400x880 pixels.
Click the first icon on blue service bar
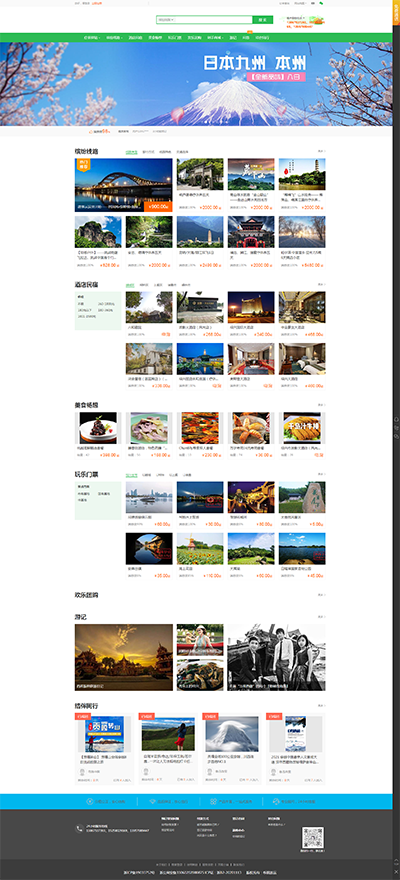coord(90,801)
